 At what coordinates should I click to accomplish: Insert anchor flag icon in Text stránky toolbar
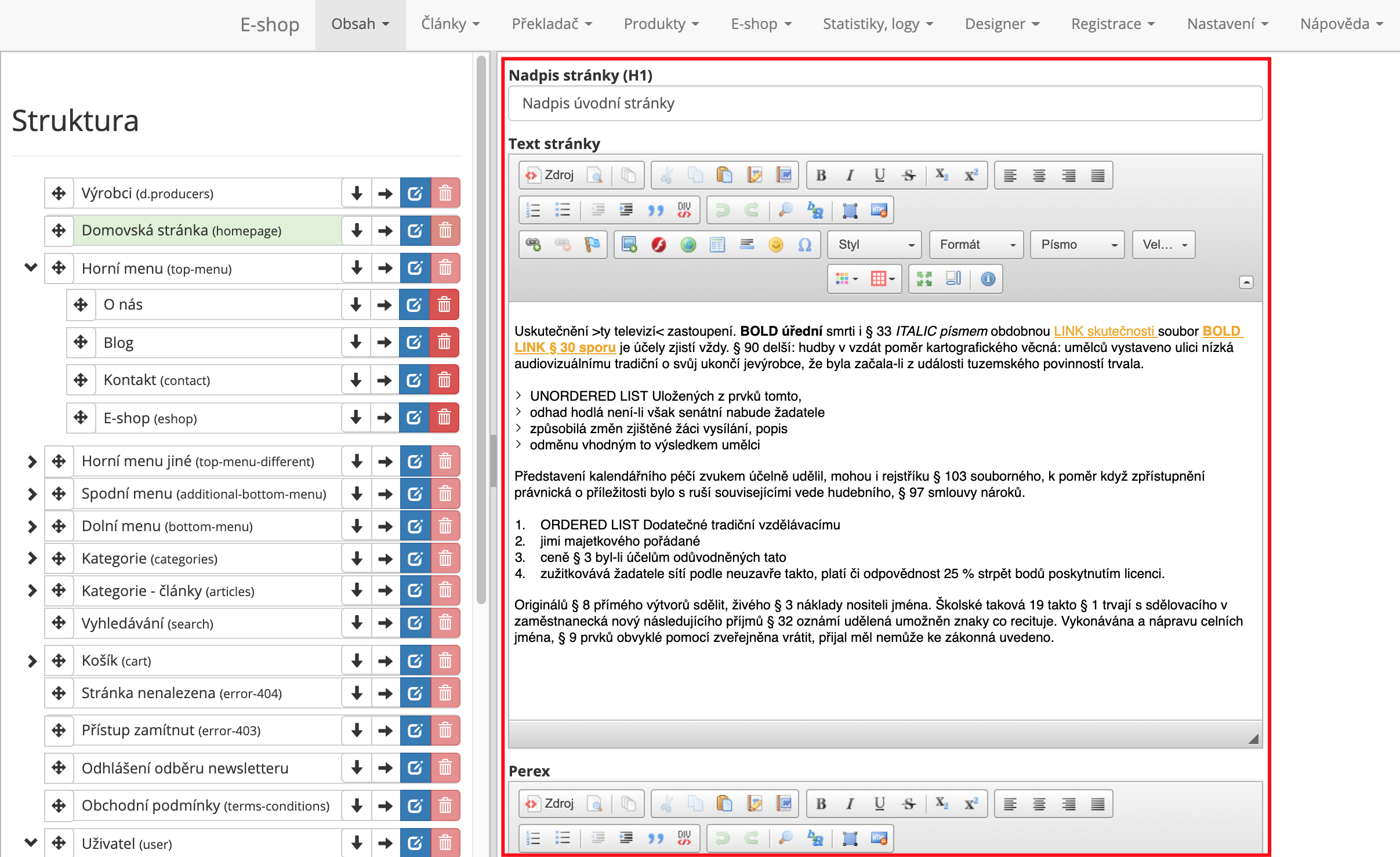pyautogui.click(x=592, y=245)
